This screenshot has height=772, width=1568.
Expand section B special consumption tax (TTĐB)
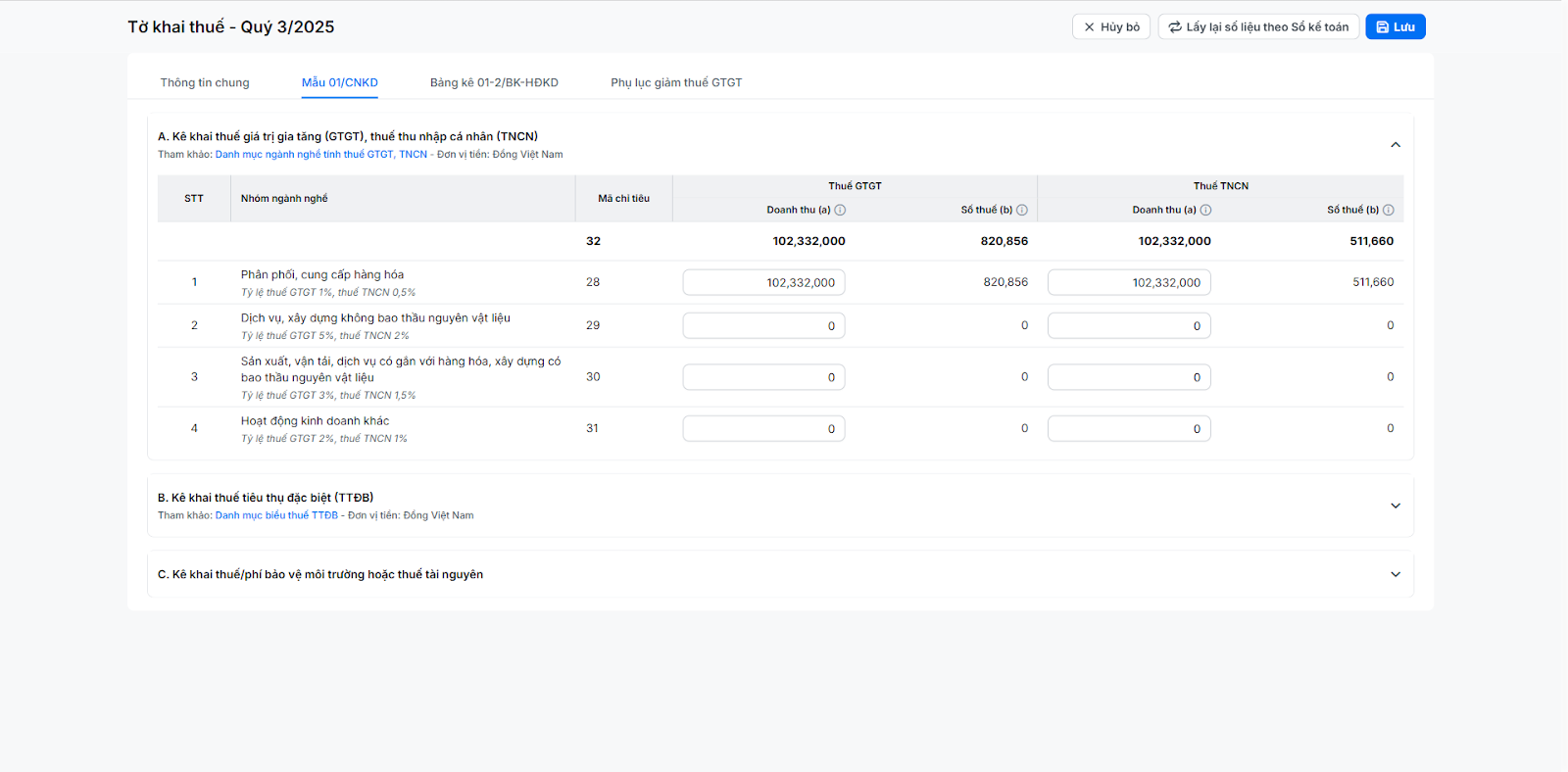1396,506
